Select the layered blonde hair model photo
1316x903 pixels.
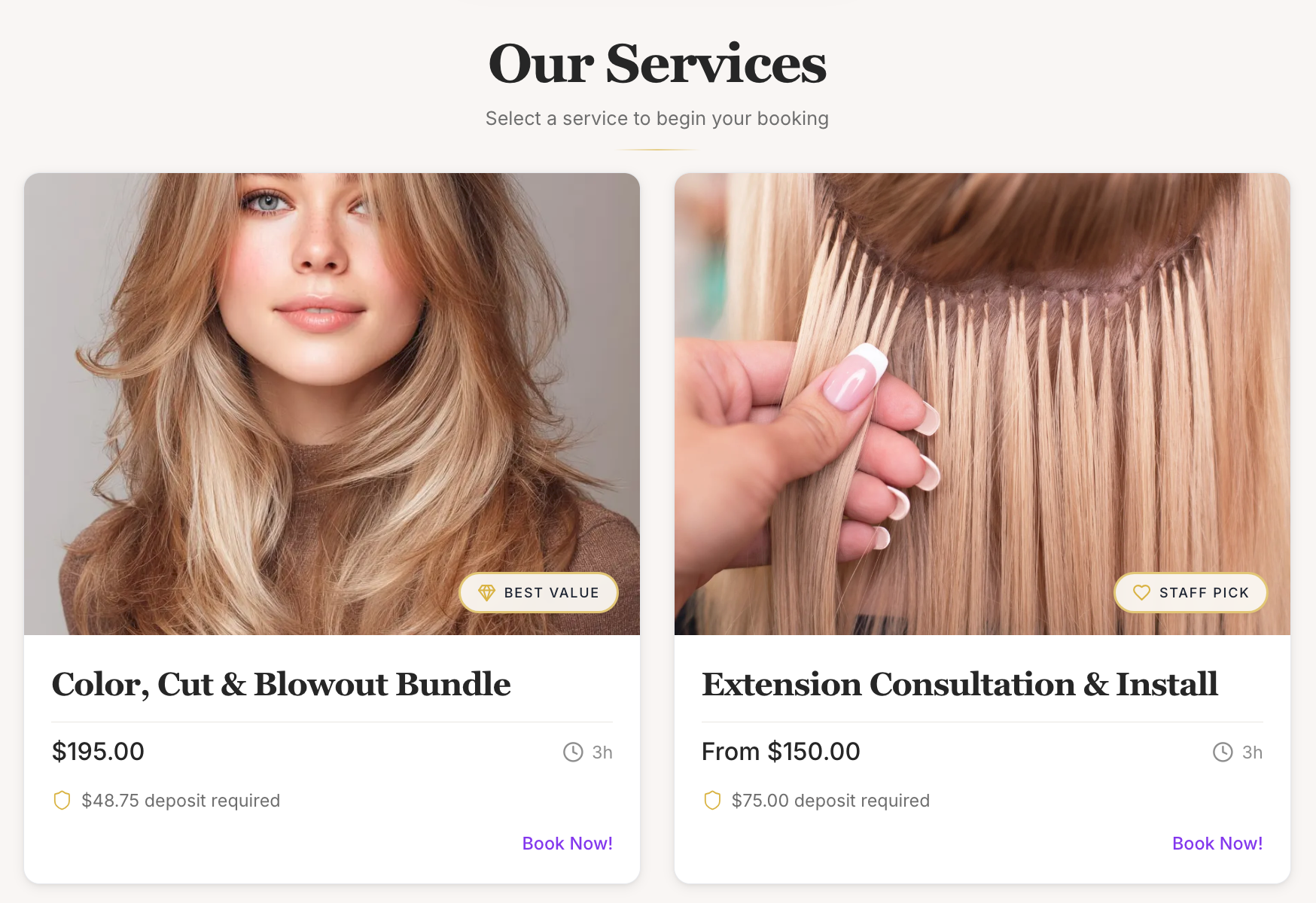[332, 404]
